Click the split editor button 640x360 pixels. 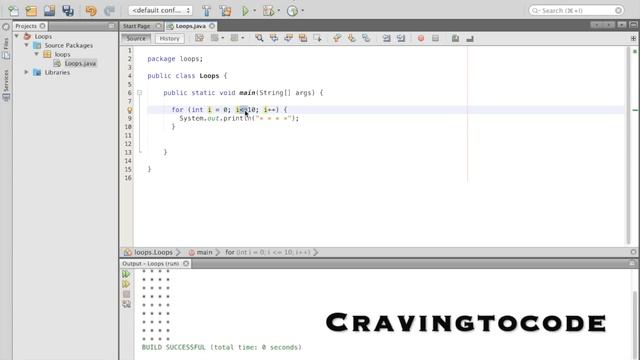(x=633, y=38)
